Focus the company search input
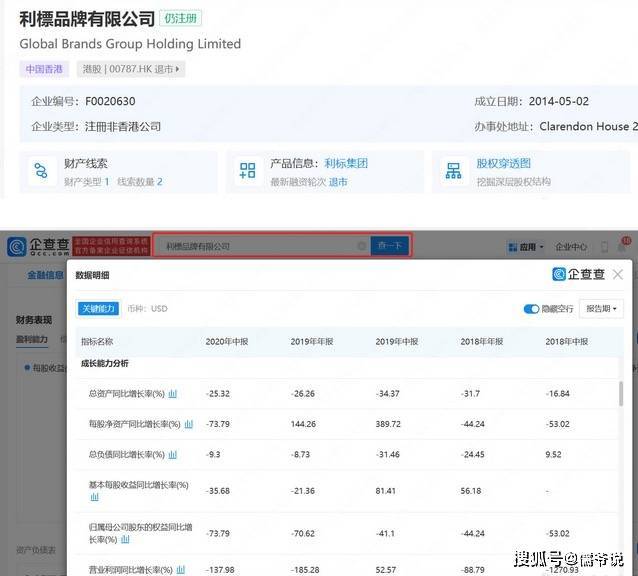 pos(260,246)
